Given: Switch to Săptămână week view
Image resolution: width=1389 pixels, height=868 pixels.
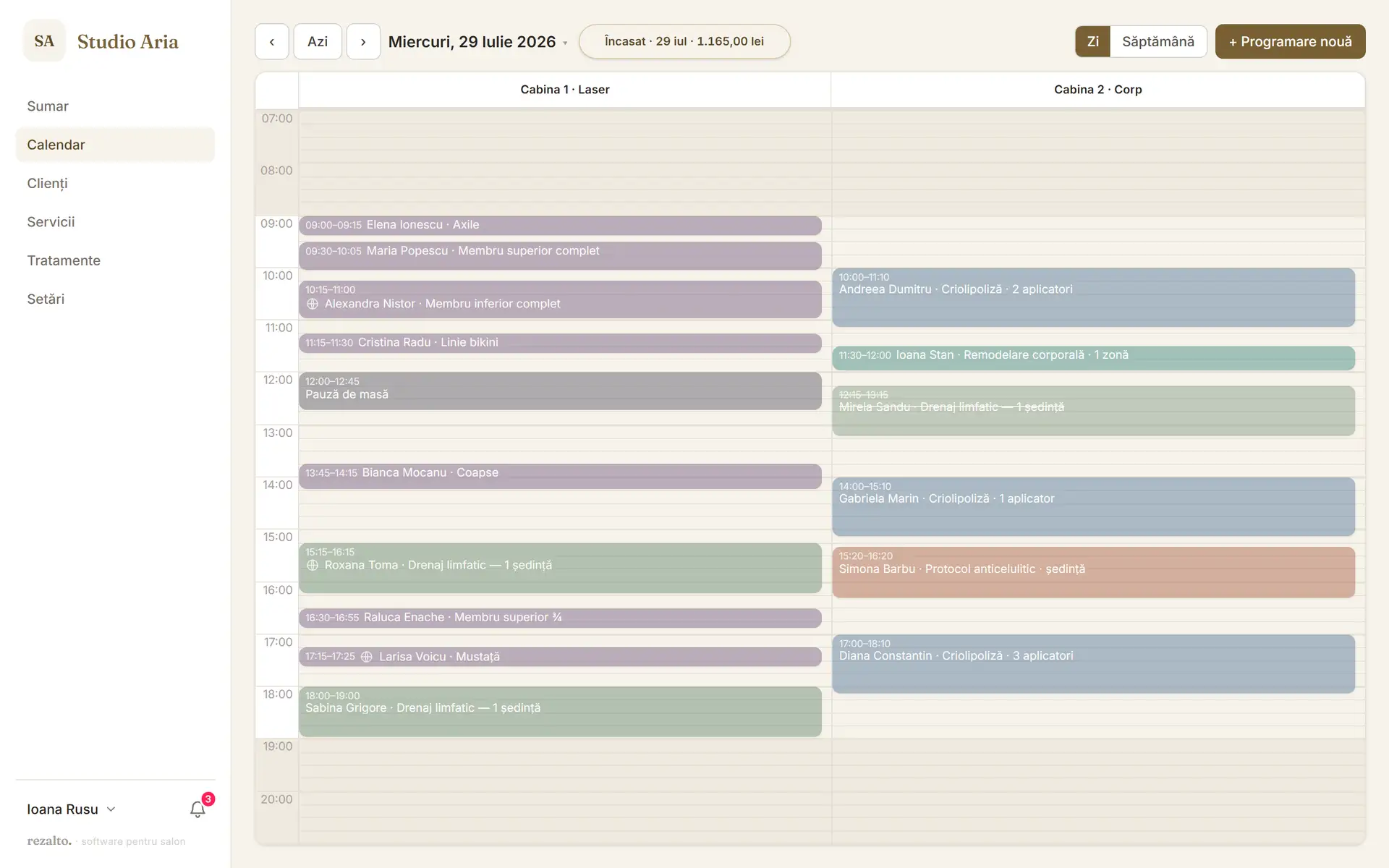Looking at the screenshot, I should click(x=1157, y=41).
